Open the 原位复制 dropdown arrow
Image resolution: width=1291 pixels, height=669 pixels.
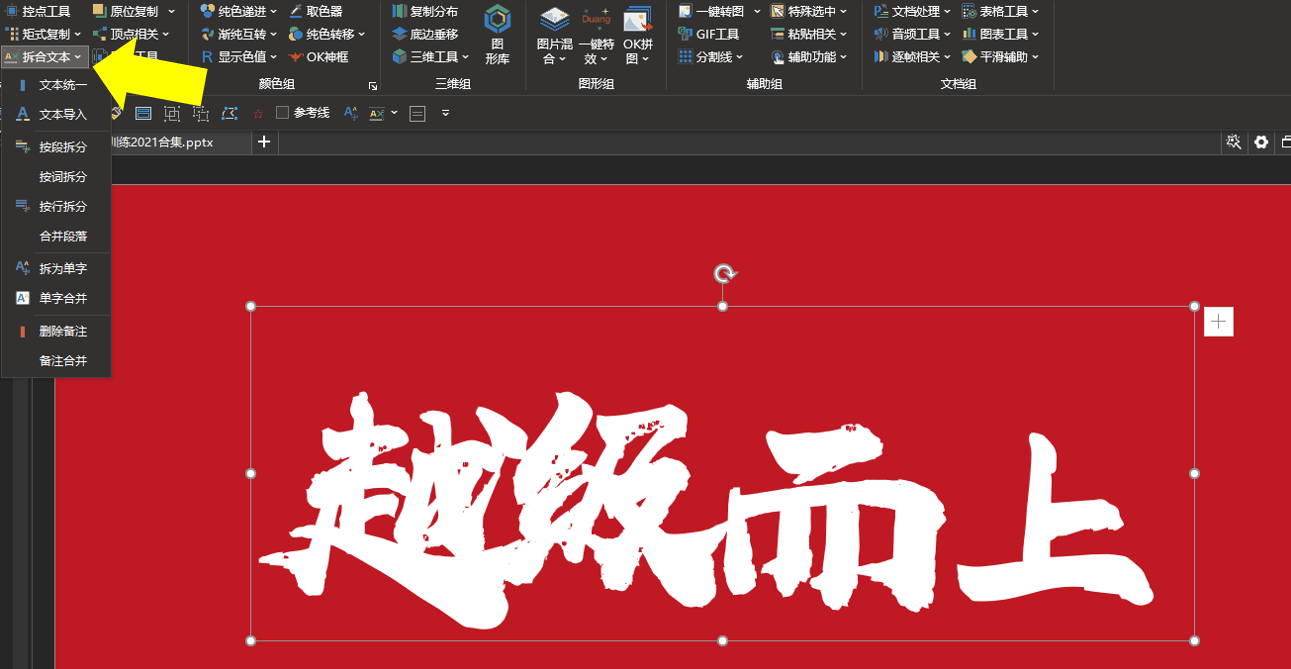point(171,11)
